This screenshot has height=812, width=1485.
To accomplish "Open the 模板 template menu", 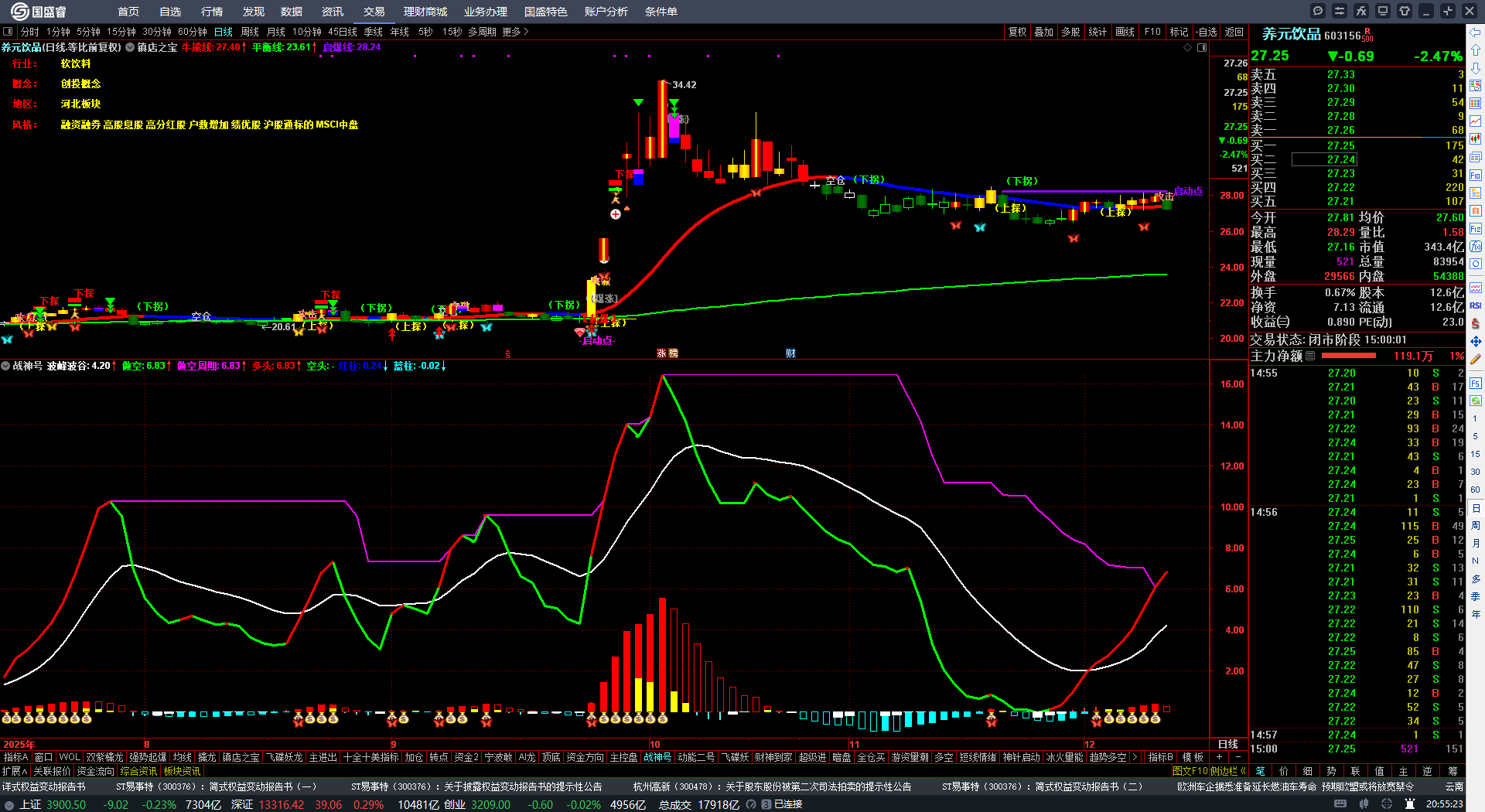I will coord(1193,758).
